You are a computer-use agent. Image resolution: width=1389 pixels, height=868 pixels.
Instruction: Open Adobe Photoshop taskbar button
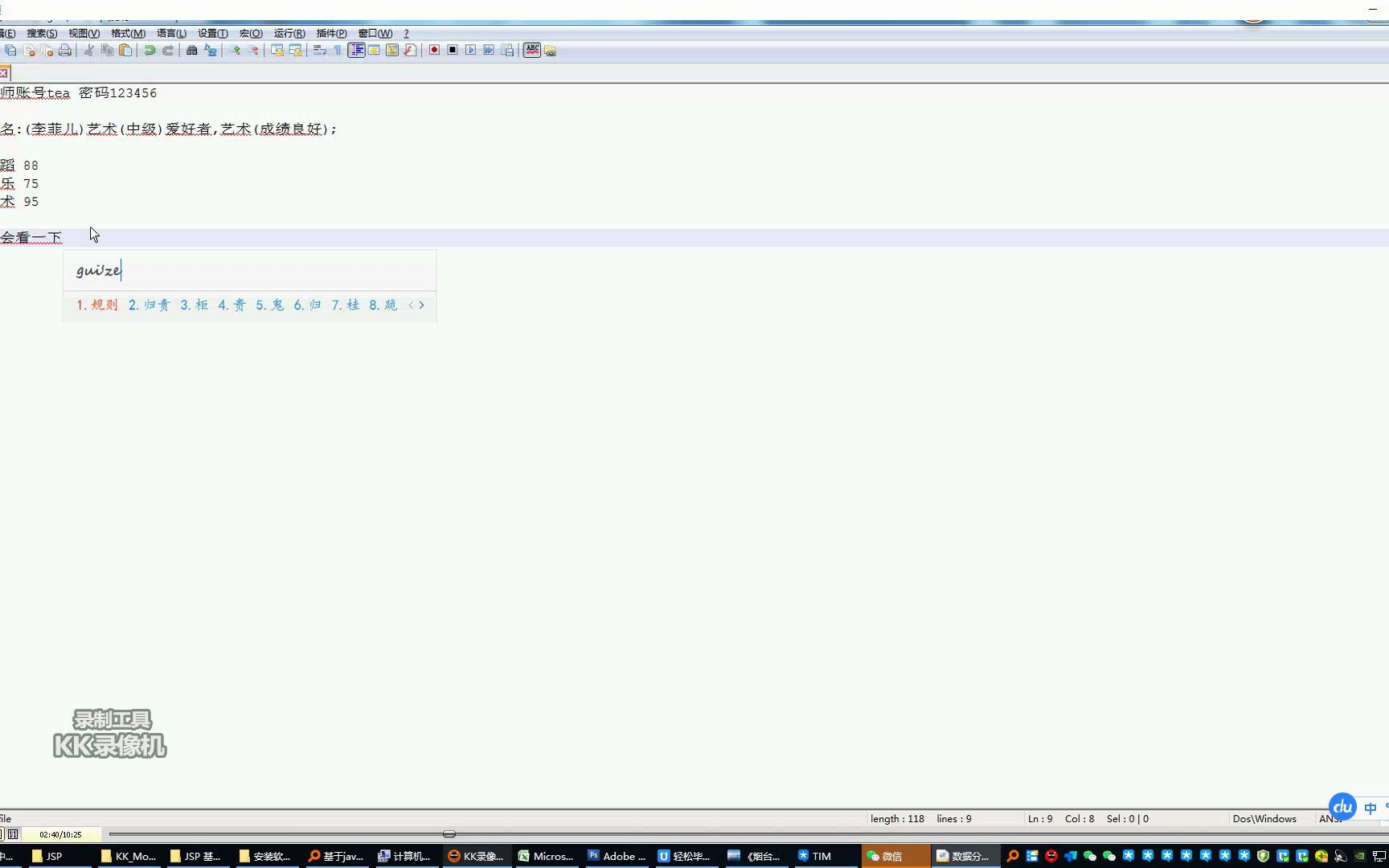pyautogui.click(x=617, y=856)
